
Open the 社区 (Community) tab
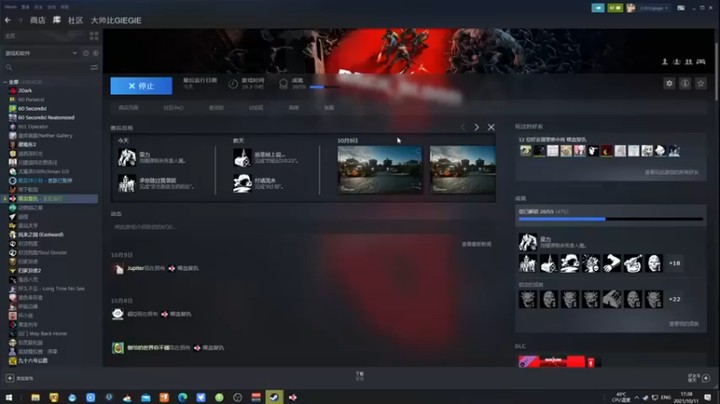click(75, 20)
